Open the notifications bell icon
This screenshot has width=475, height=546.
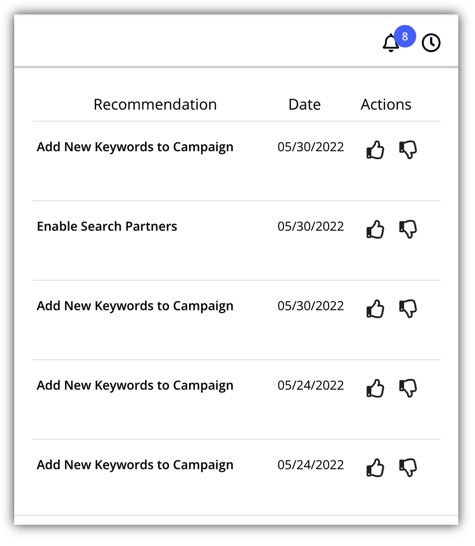pyautogui.click(x=390, y=43)
